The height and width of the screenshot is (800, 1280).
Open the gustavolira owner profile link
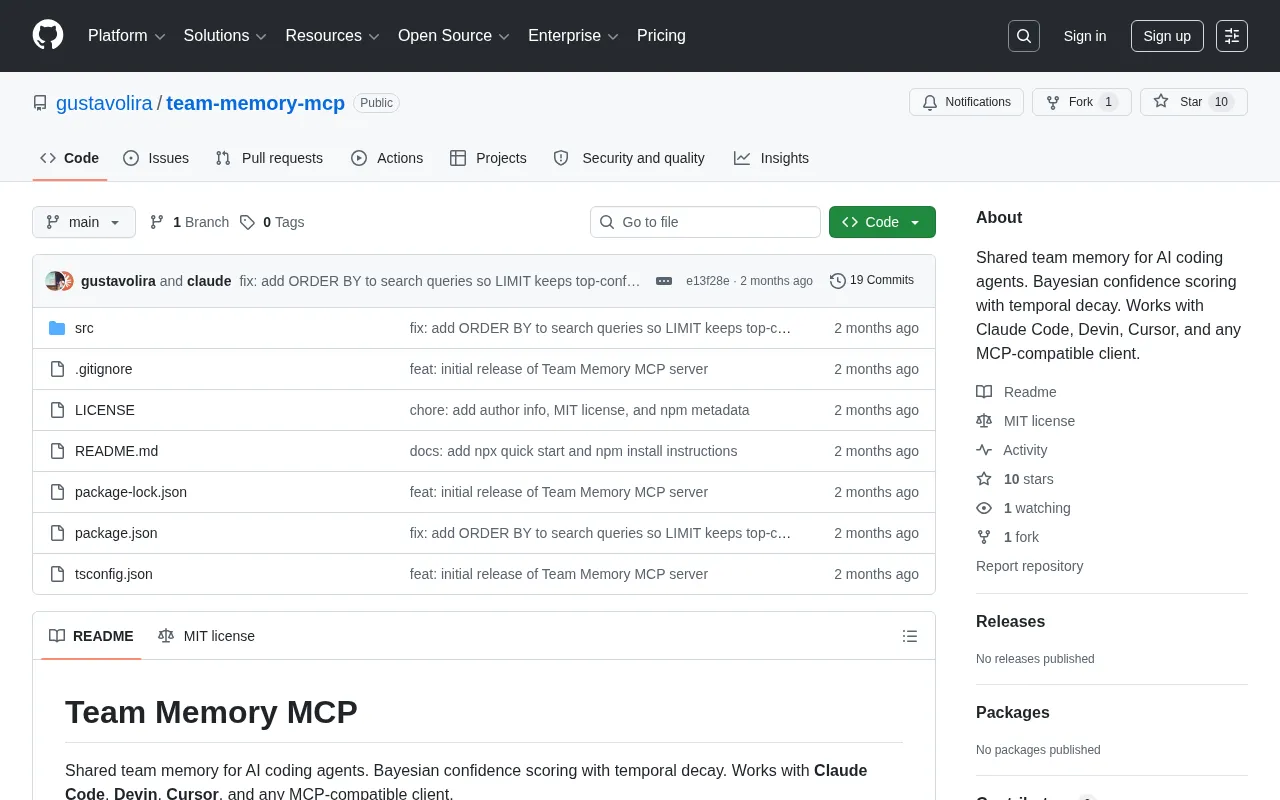[x=104, y=103]
